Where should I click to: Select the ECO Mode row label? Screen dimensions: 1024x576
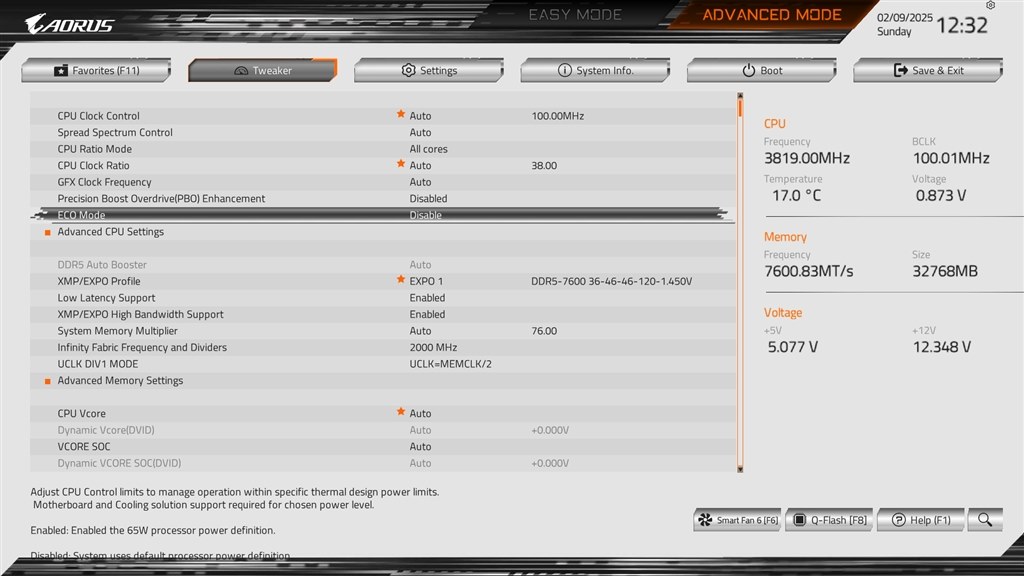(x=81, y=215)
